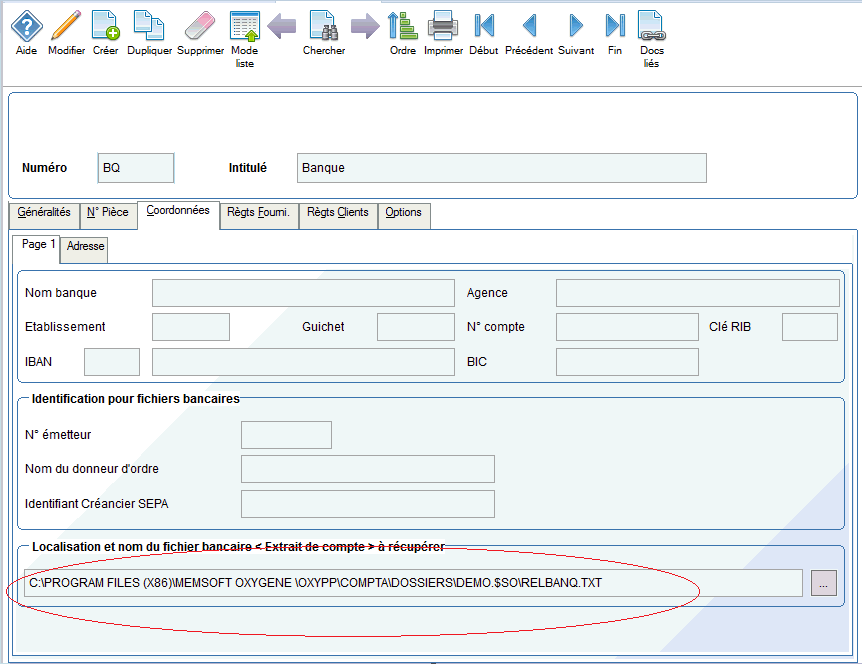Click the N° émetteur field
862x664 pixels.
286,435
